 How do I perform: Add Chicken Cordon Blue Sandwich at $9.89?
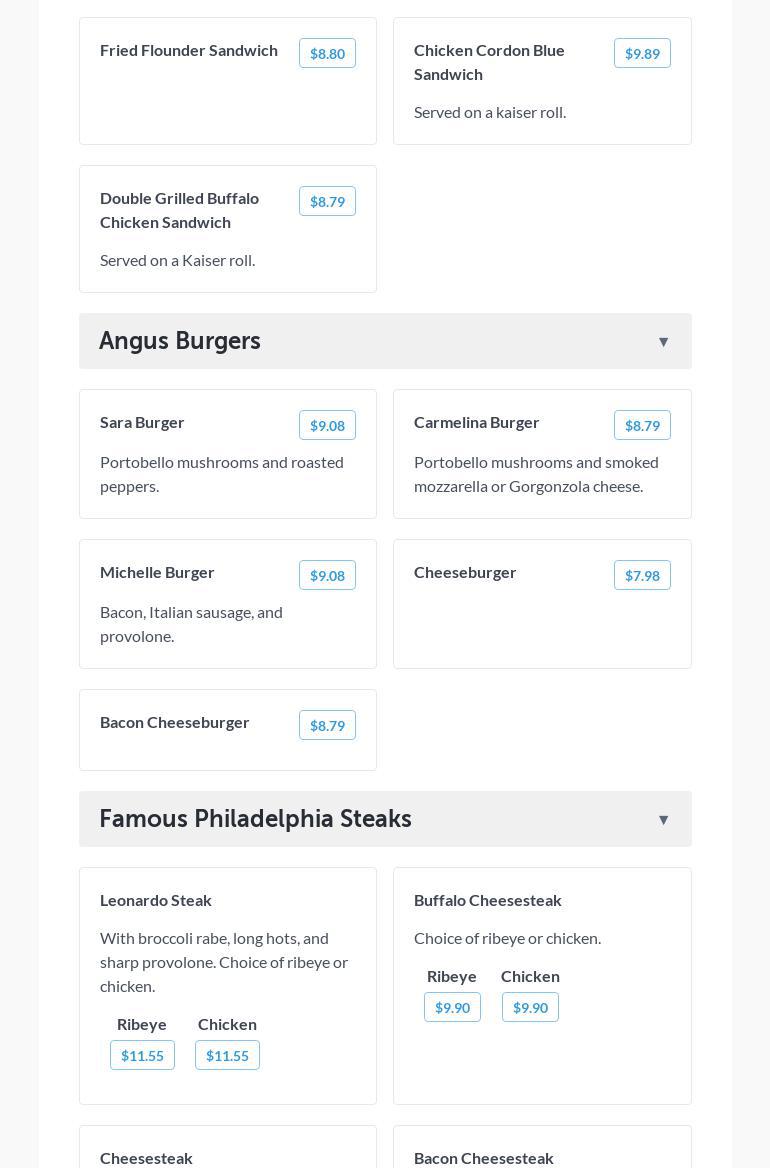[642, 54]
